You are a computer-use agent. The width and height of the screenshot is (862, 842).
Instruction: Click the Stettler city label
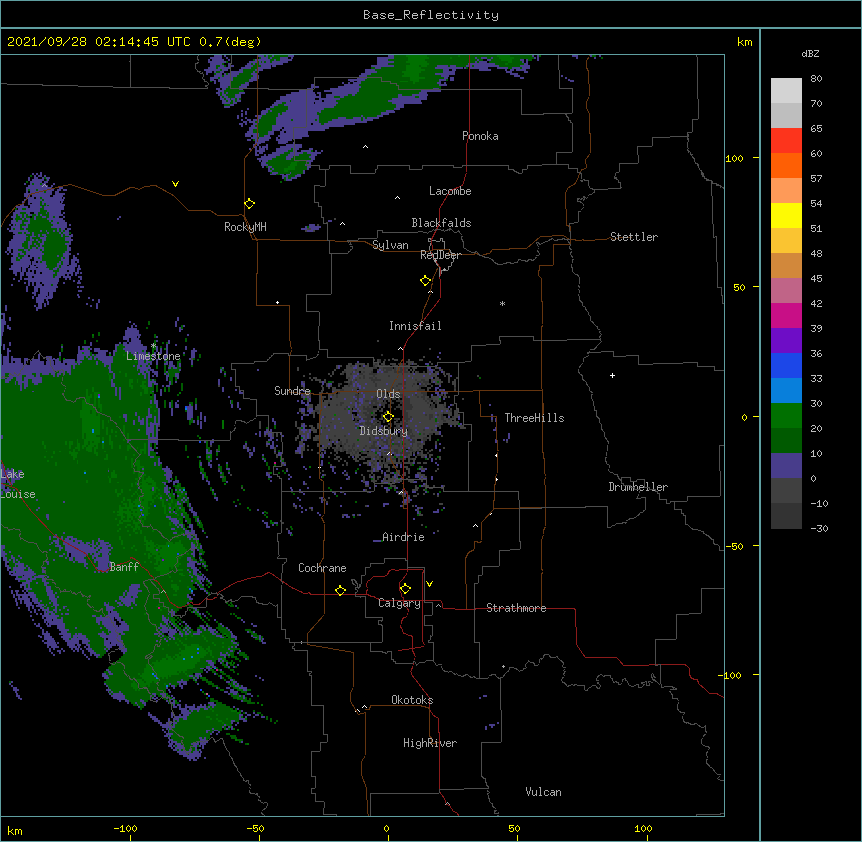coord(634,237)
